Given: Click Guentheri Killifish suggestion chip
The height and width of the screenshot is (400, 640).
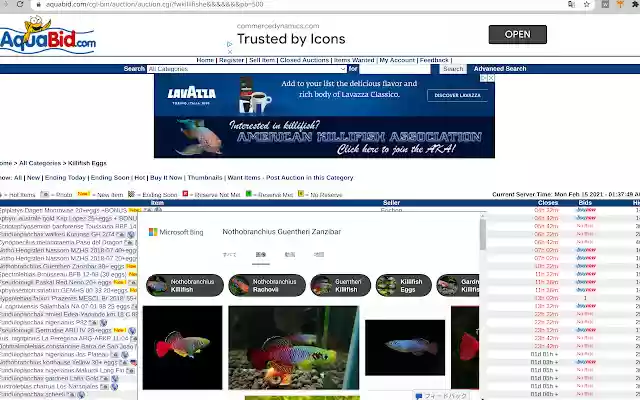Looking at the screenshot, I should pos(340,285).
